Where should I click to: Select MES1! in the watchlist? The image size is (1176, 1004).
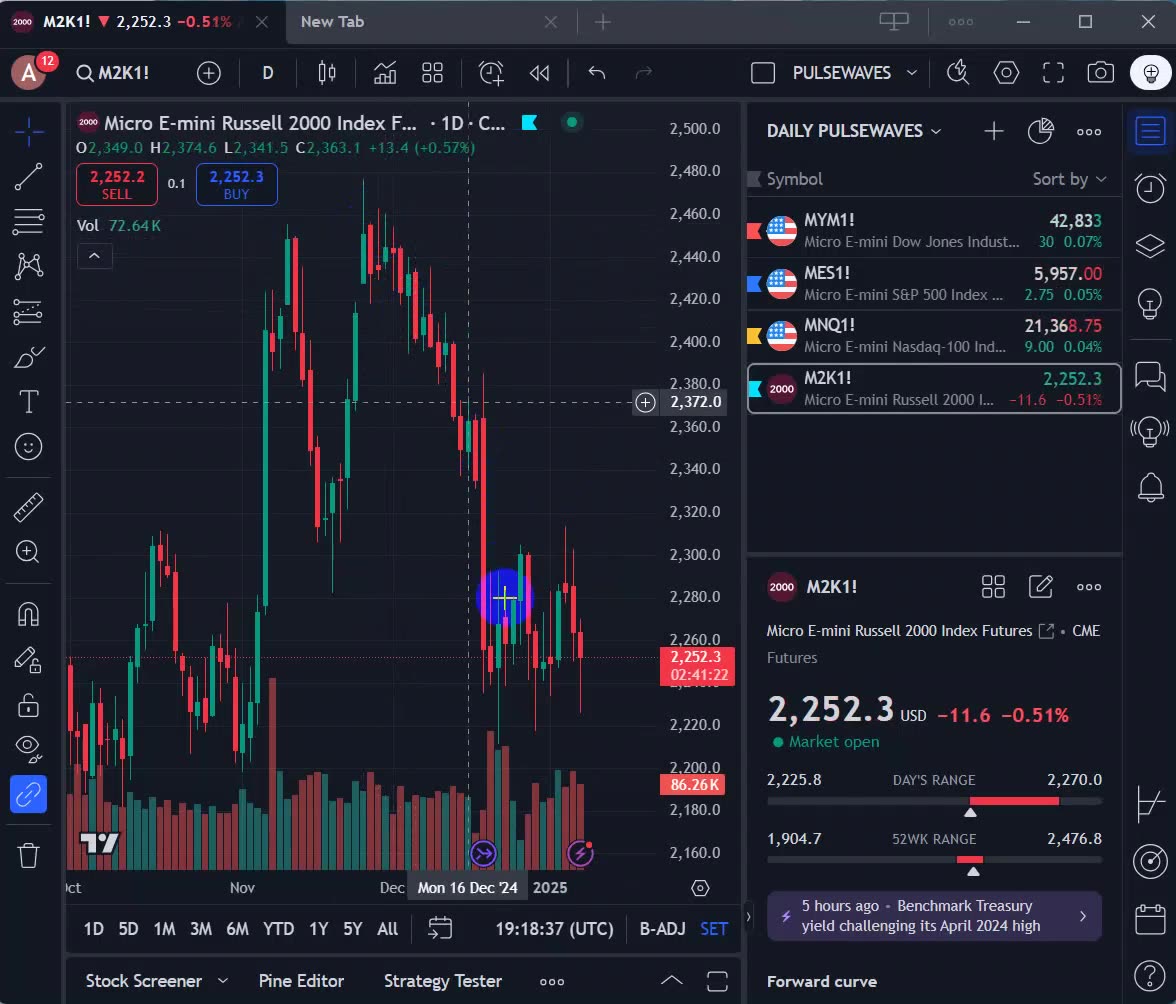[934, 283]
